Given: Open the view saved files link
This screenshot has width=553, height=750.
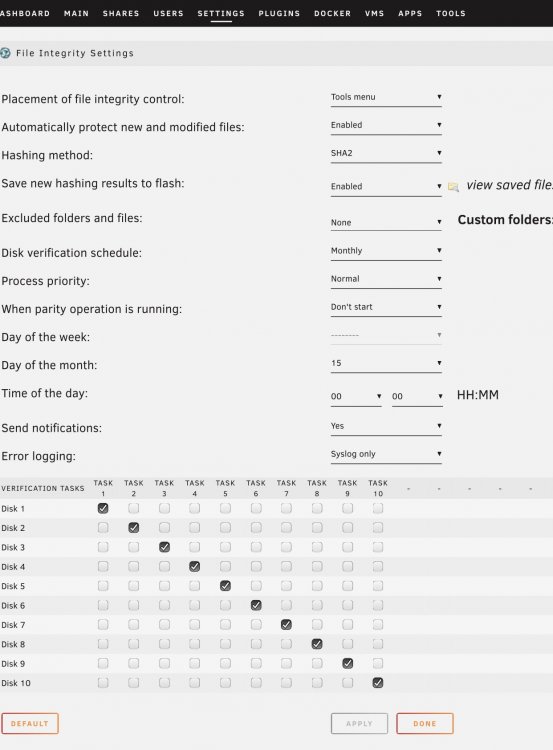Looking at the screenshot, I should click(509, 185).
